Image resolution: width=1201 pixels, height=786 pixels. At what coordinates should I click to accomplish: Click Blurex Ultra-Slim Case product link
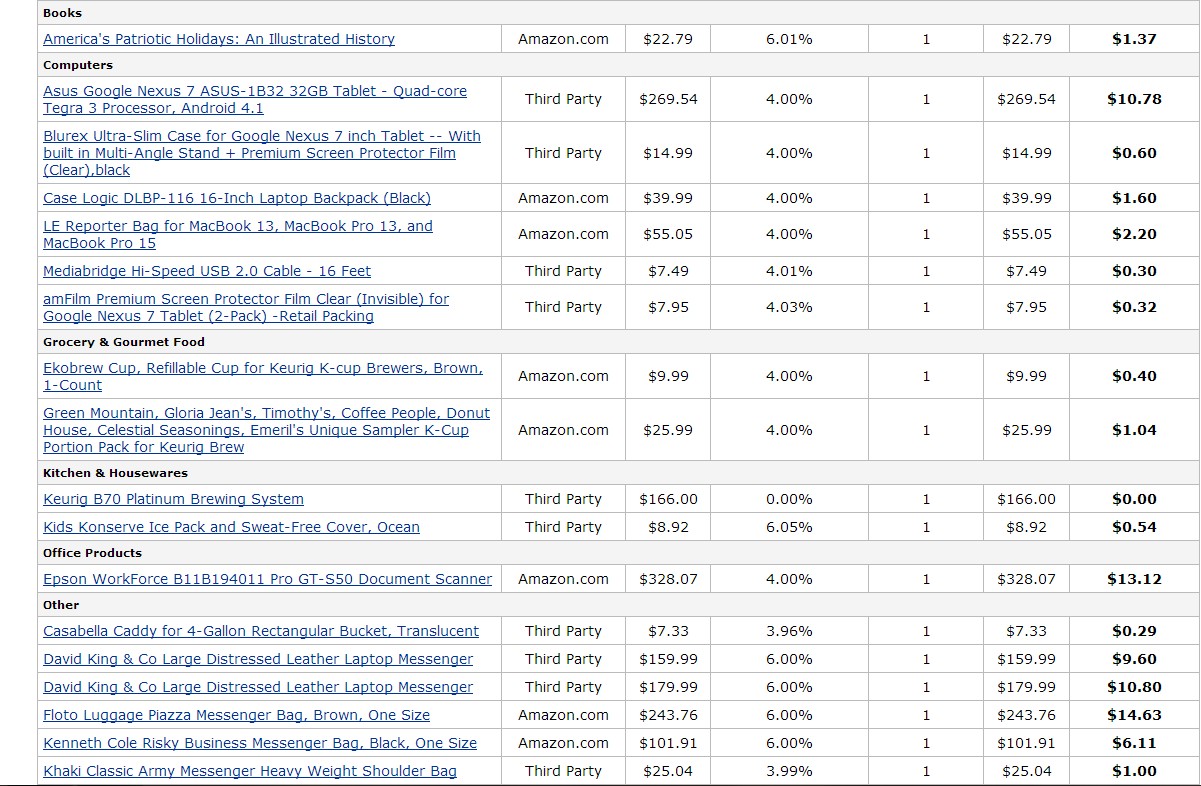point(262,153)
